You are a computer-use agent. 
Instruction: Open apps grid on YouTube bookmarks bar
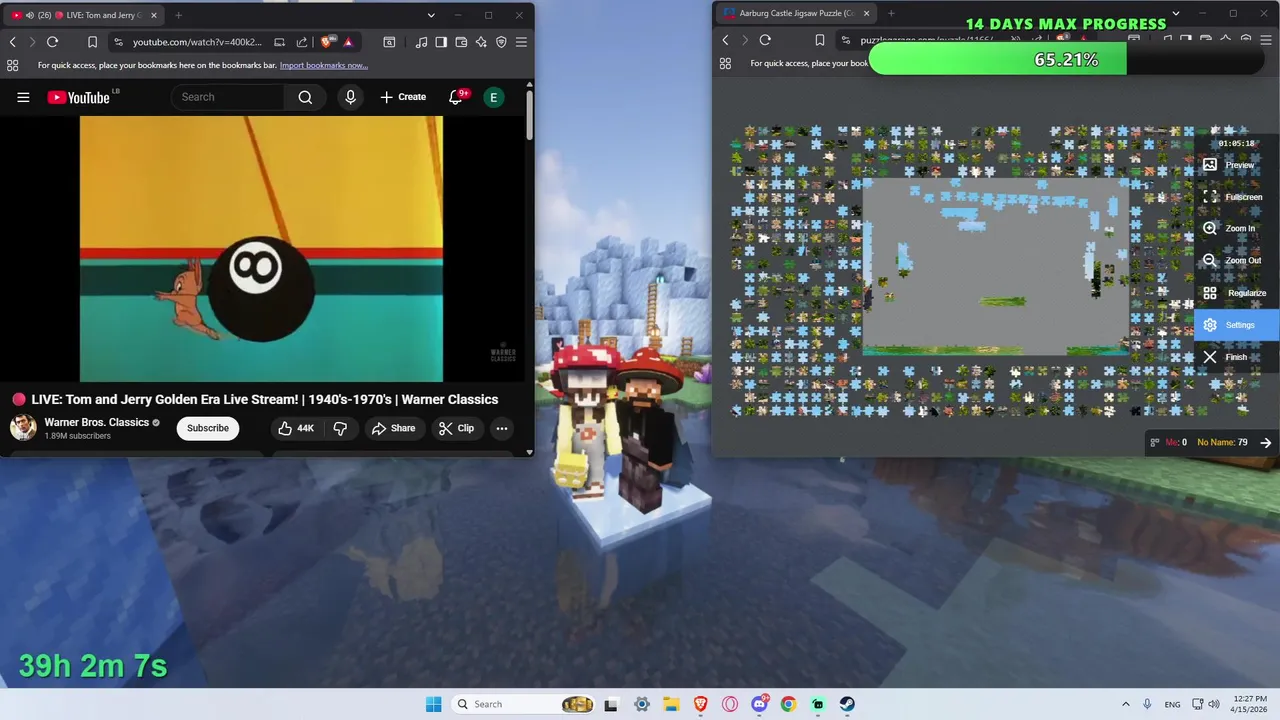click(12, 65)
